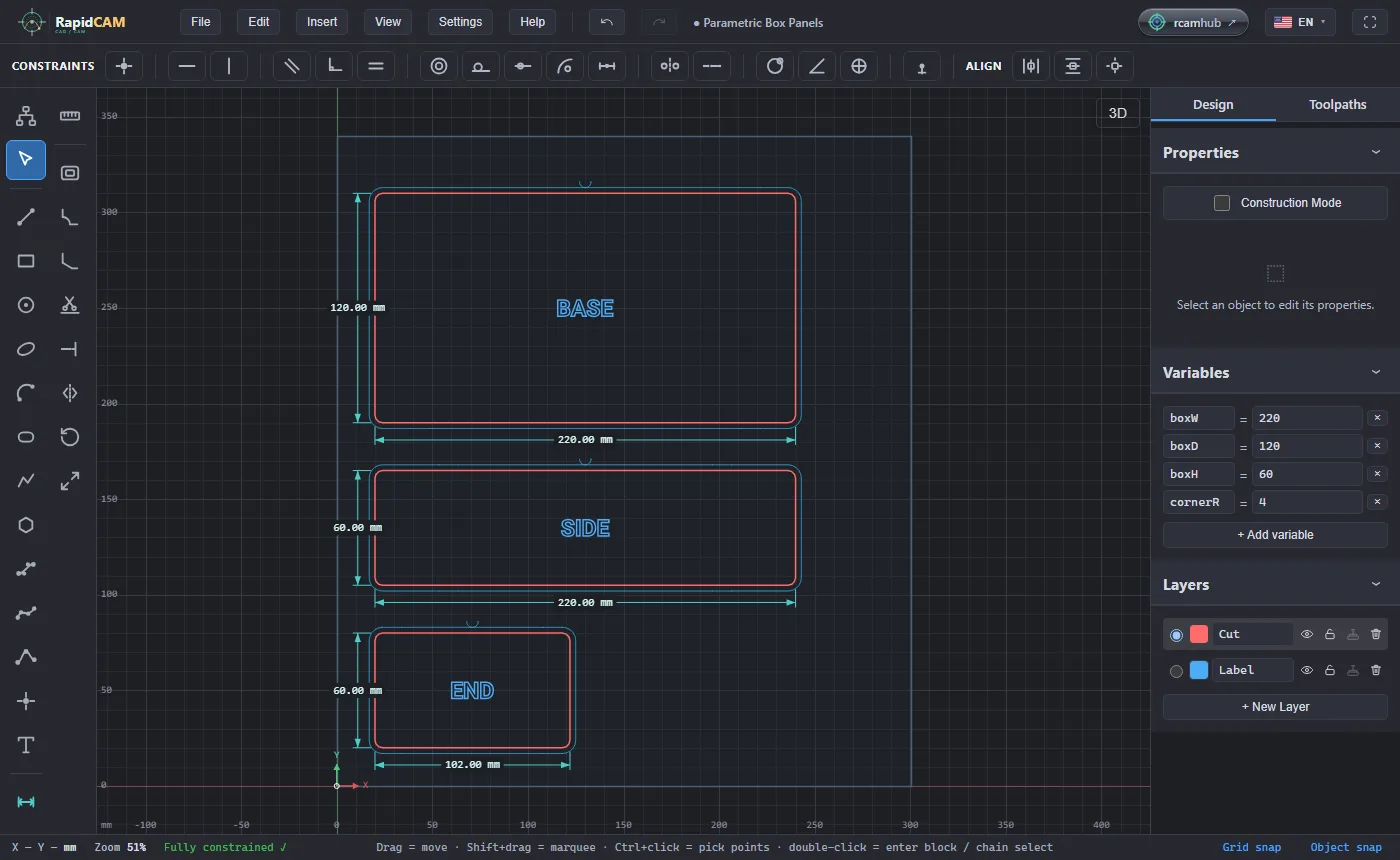This screenshot has height=860, width=1400.
Task: Select the Measure ruler tool
Action: point(70,116)
